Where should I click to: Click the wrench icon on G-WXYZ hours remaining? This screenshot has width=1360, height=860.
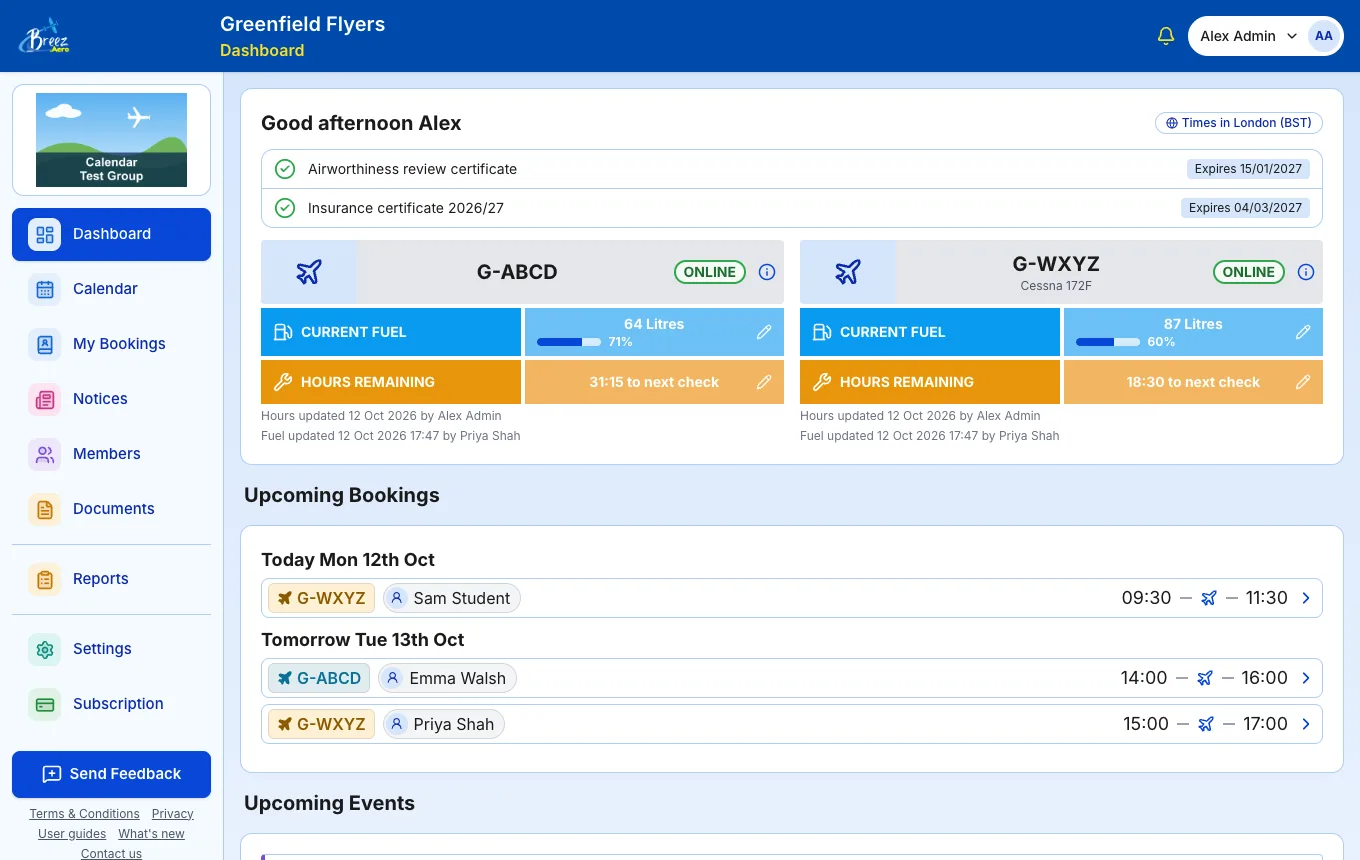(821, 382)
